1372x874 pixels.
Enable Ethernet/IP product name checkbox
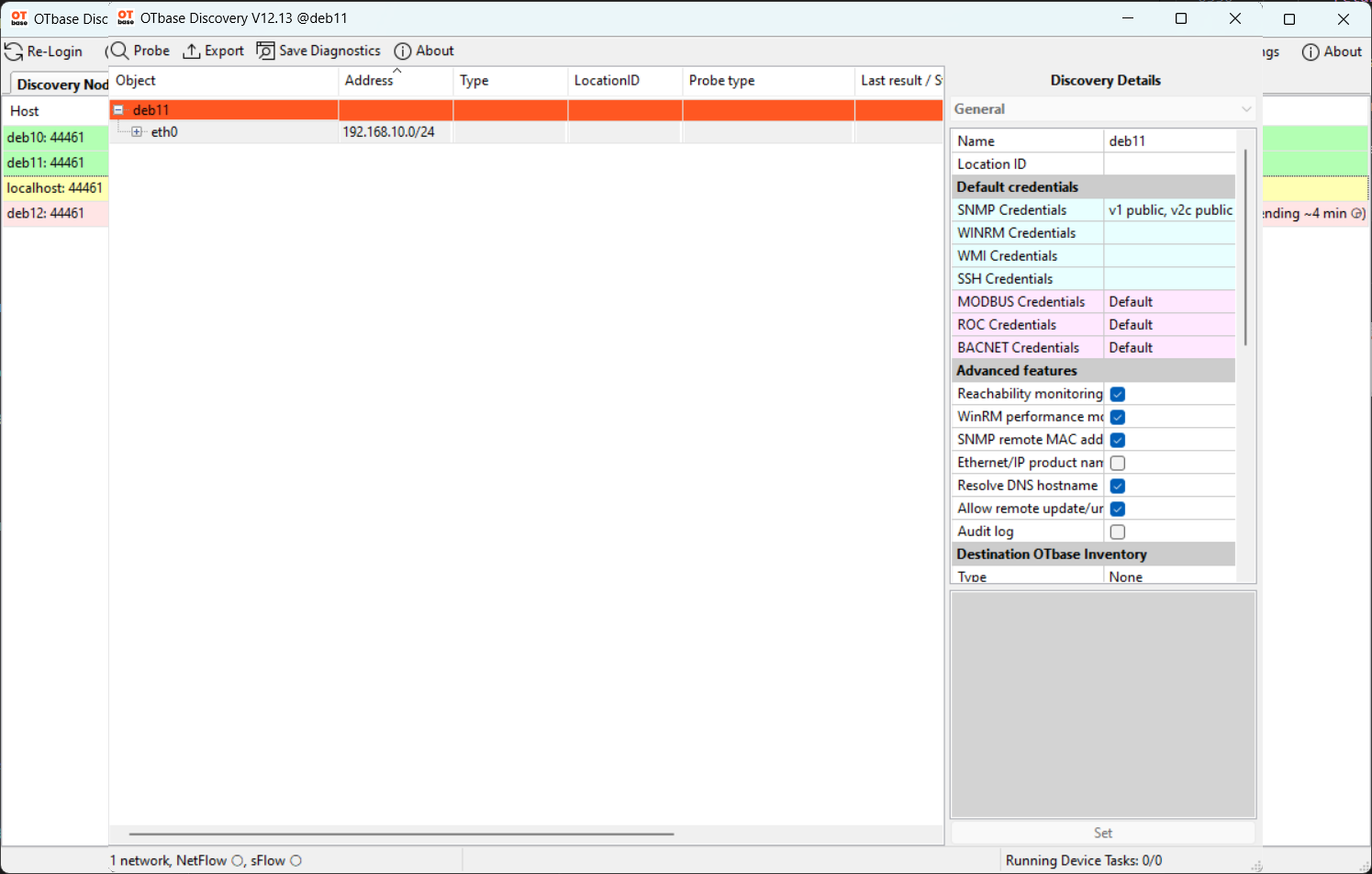click(1118, 463)
